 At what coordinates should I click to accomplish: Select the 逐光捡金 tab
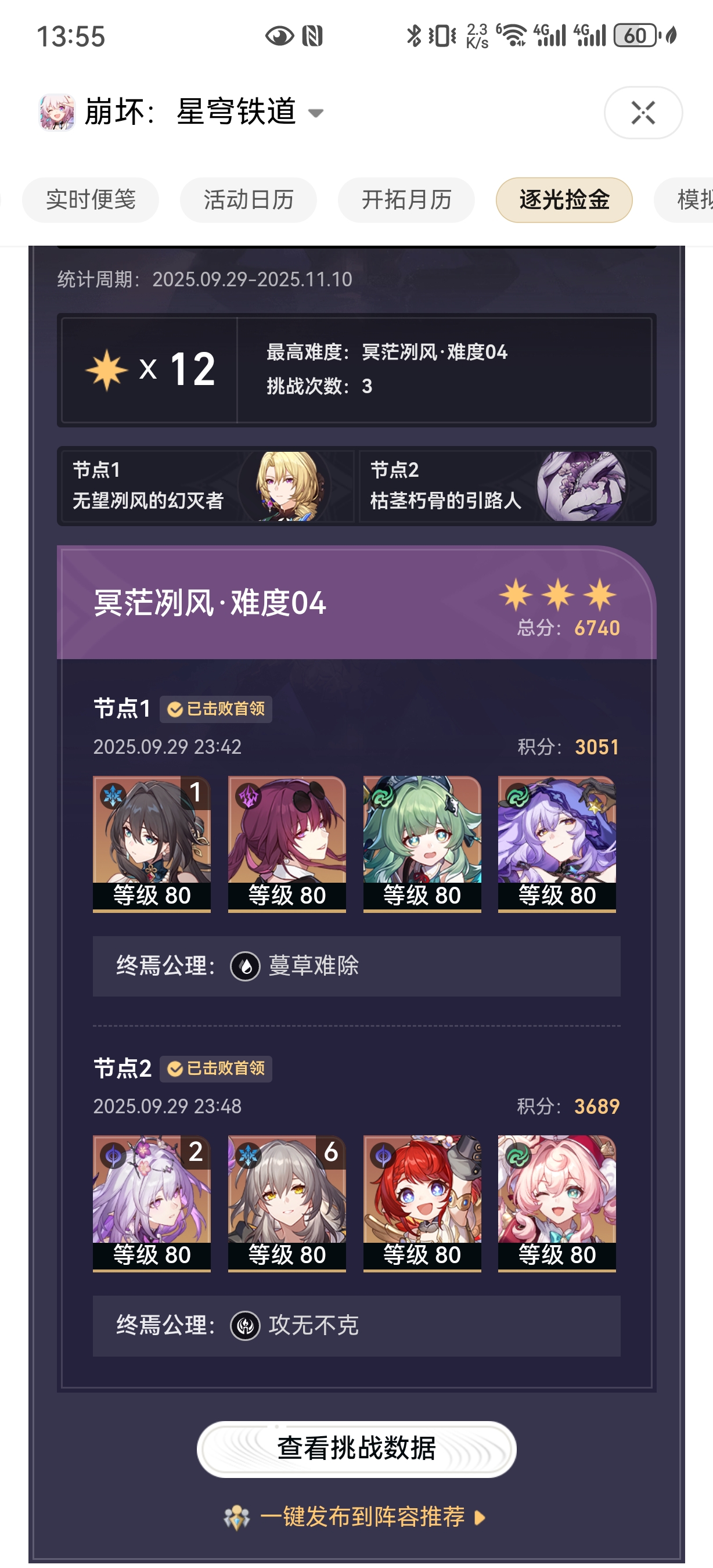click(564, 200)
